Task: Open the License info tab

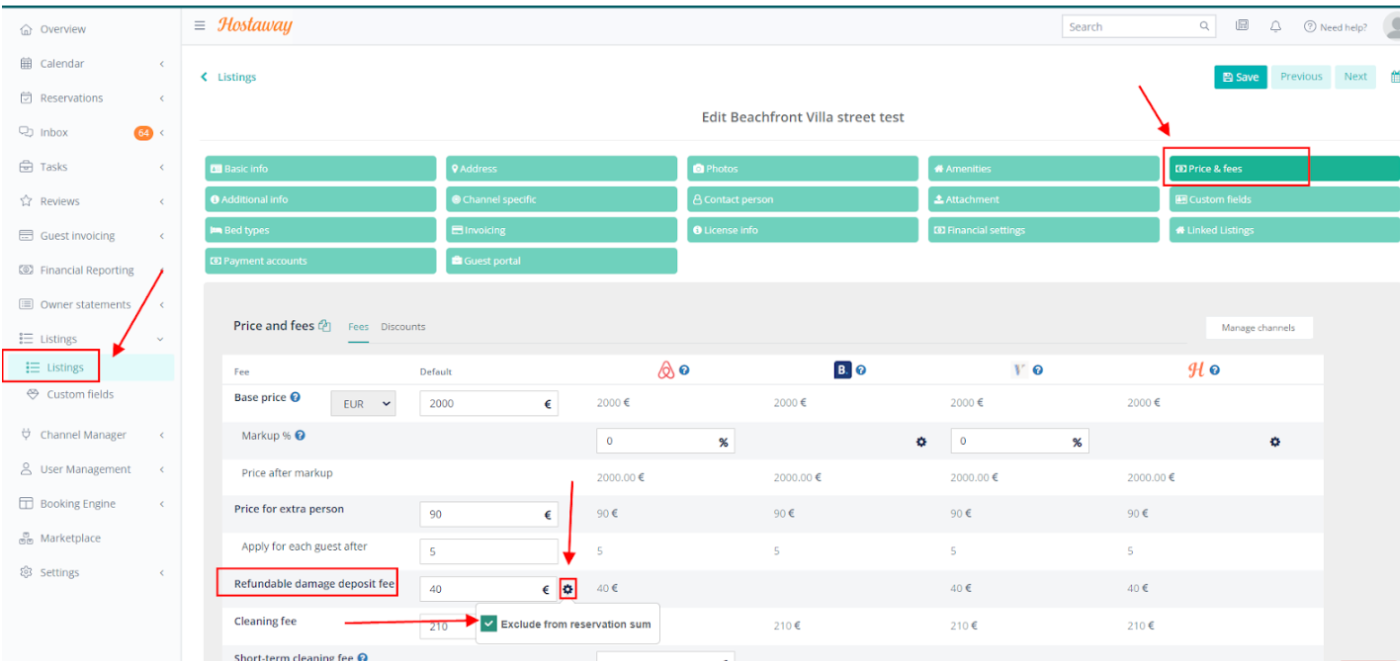Action: [803, 230]
